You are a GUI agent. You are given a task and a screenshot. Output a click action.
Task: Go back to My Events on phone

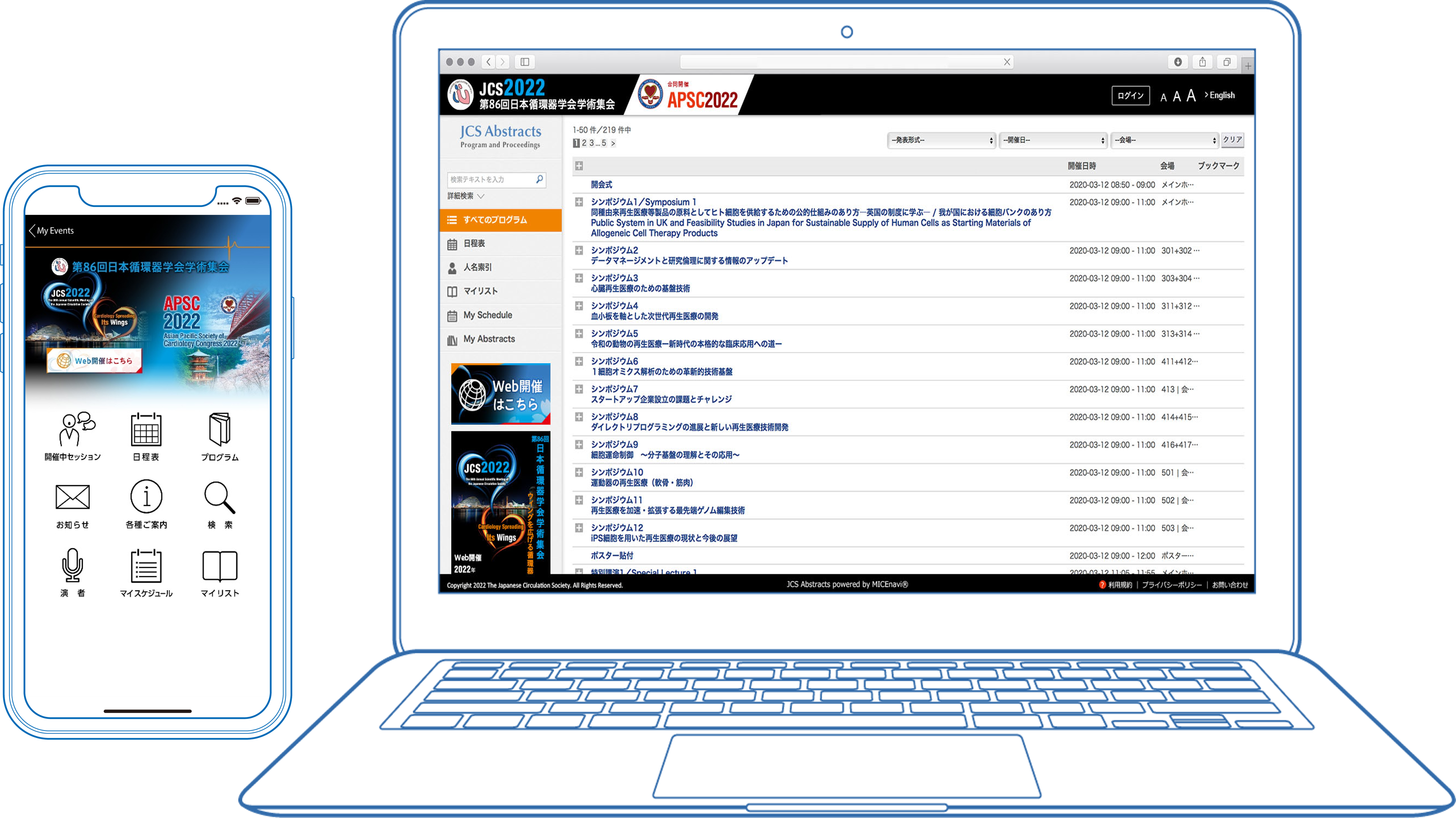[x=52, y=231]
